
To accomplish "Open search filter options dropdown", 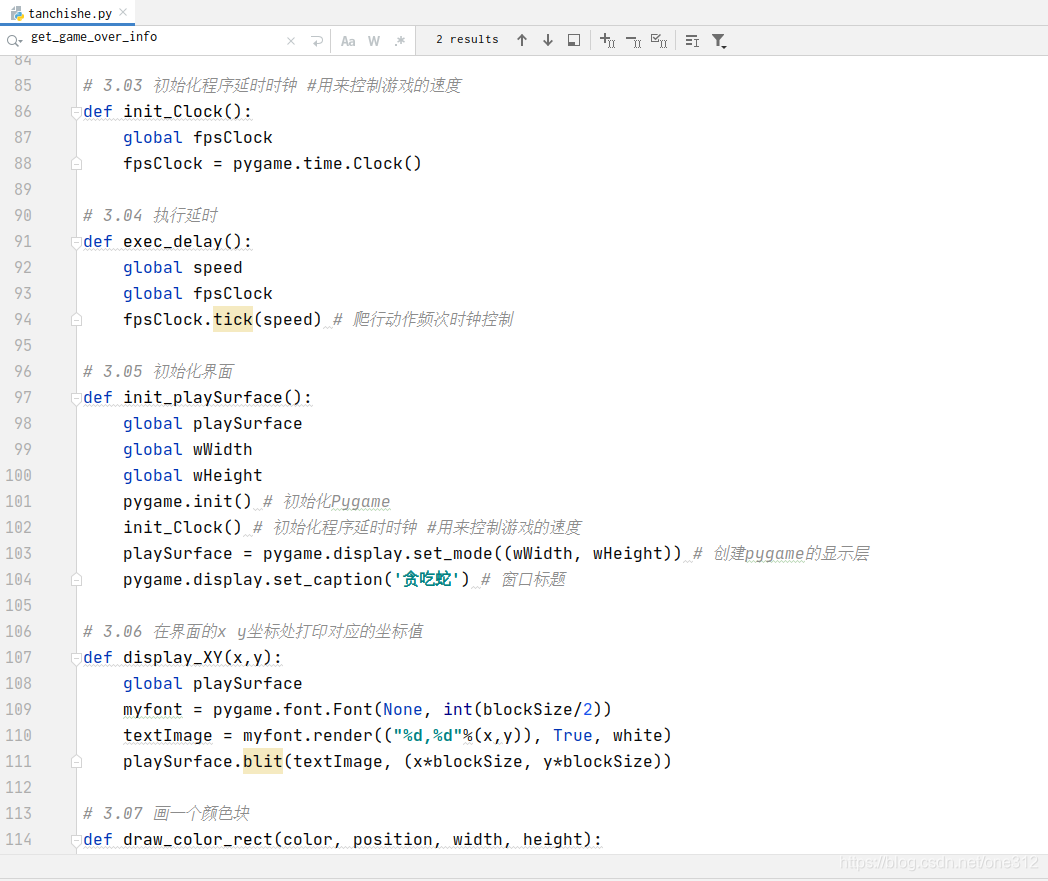I will pyautogui.click(x=719, y=41).
